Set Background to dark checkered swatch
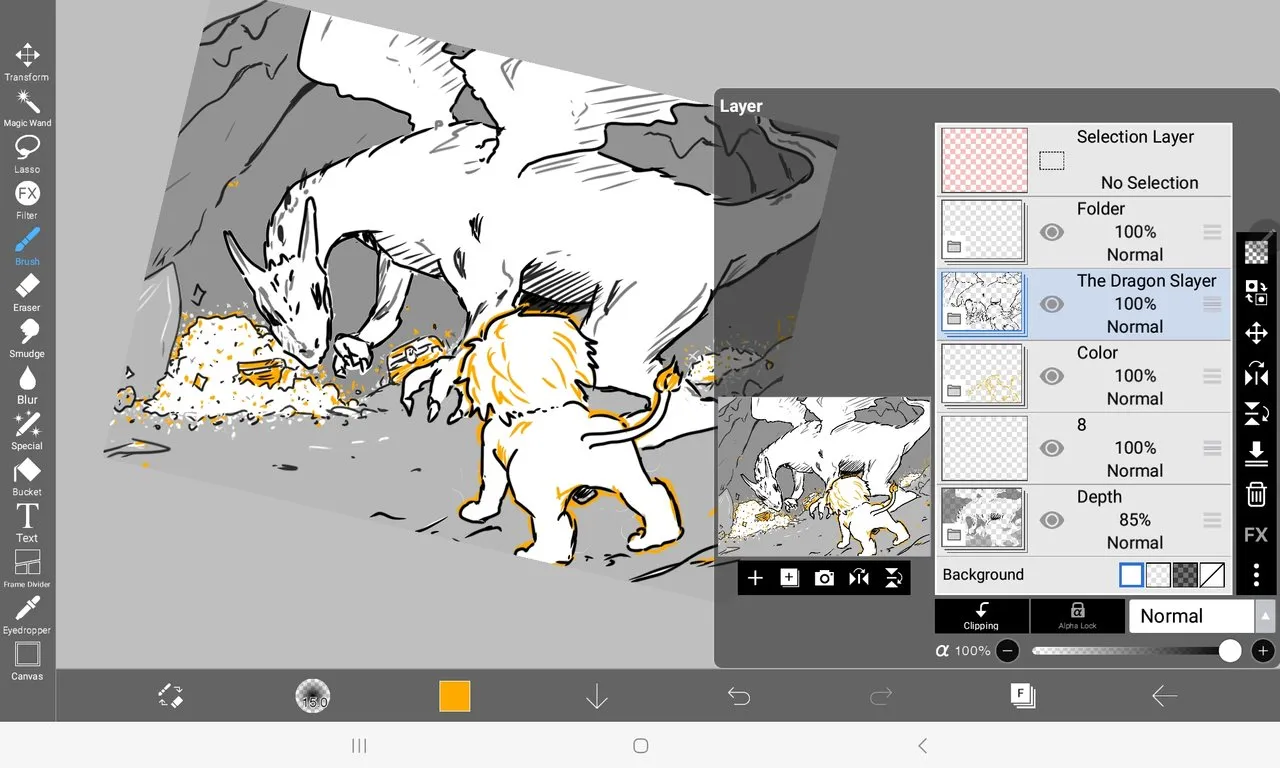Viewport: 1280px width, 768px height. (1185, 575)
